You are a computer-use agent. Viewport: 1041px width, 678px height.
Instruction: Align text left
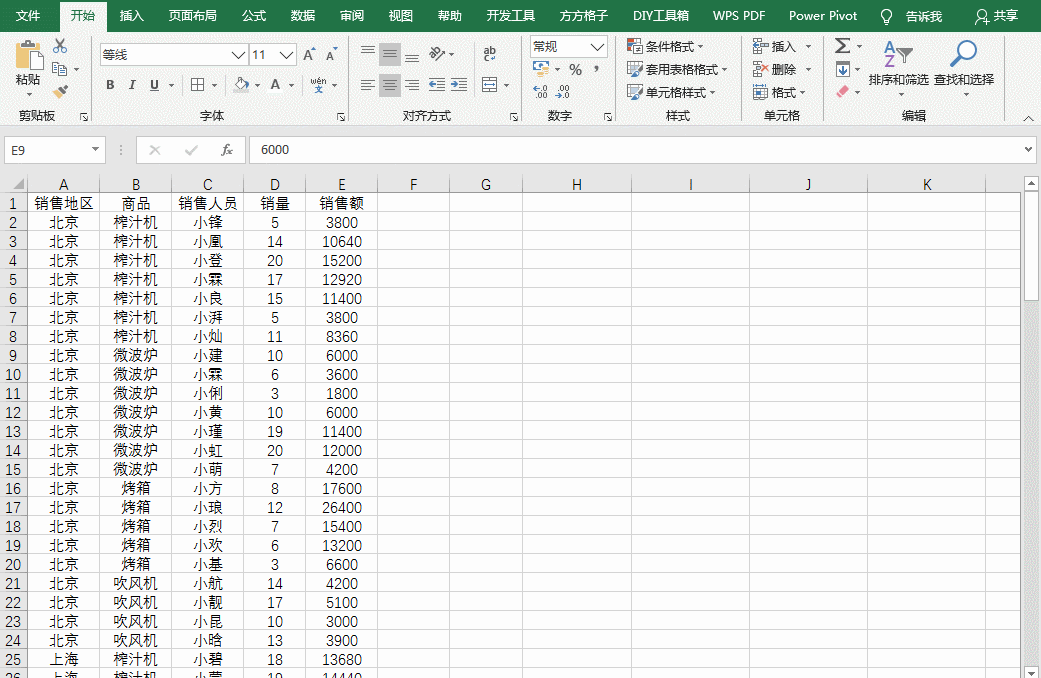pyautogui.click(x=368, y=85)
